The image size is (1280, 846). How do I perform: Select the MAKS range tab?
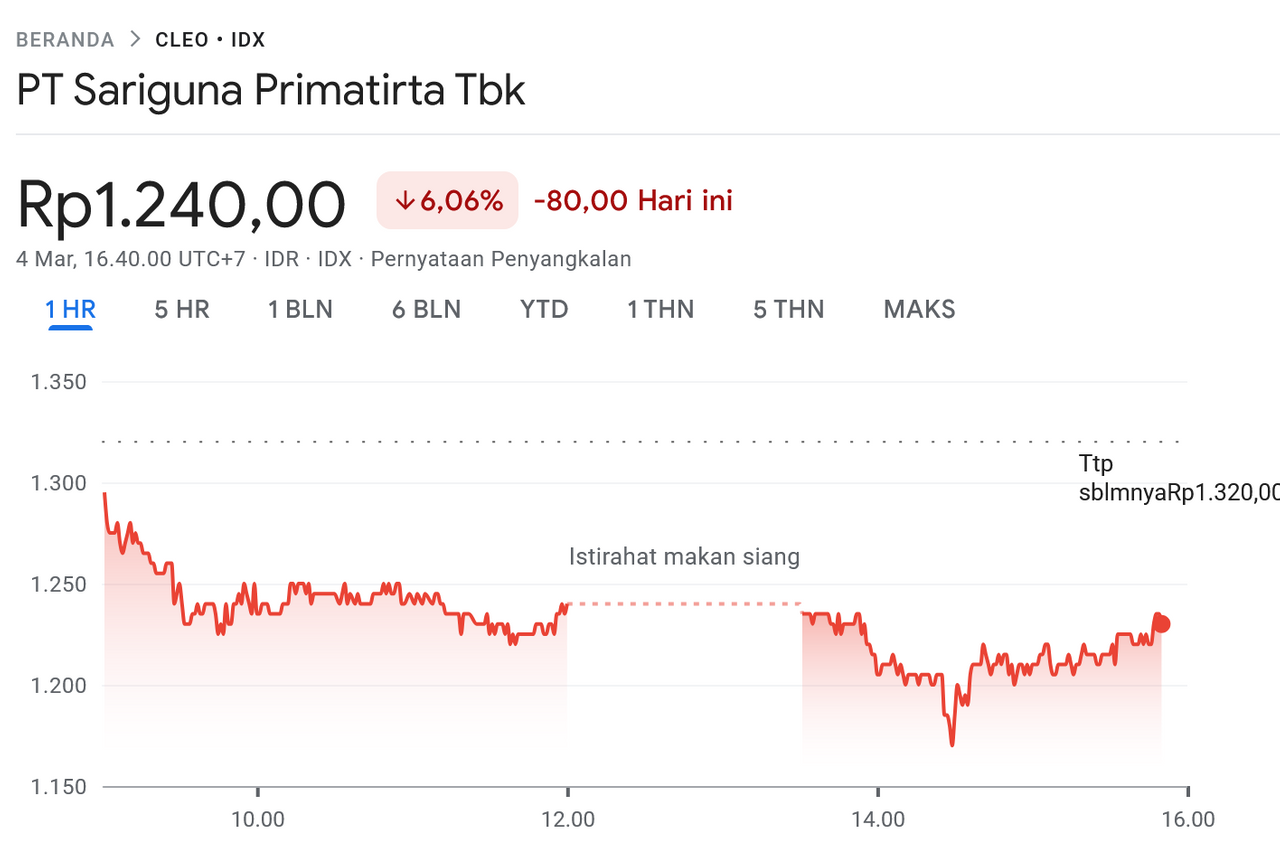(x=919, y=309)
